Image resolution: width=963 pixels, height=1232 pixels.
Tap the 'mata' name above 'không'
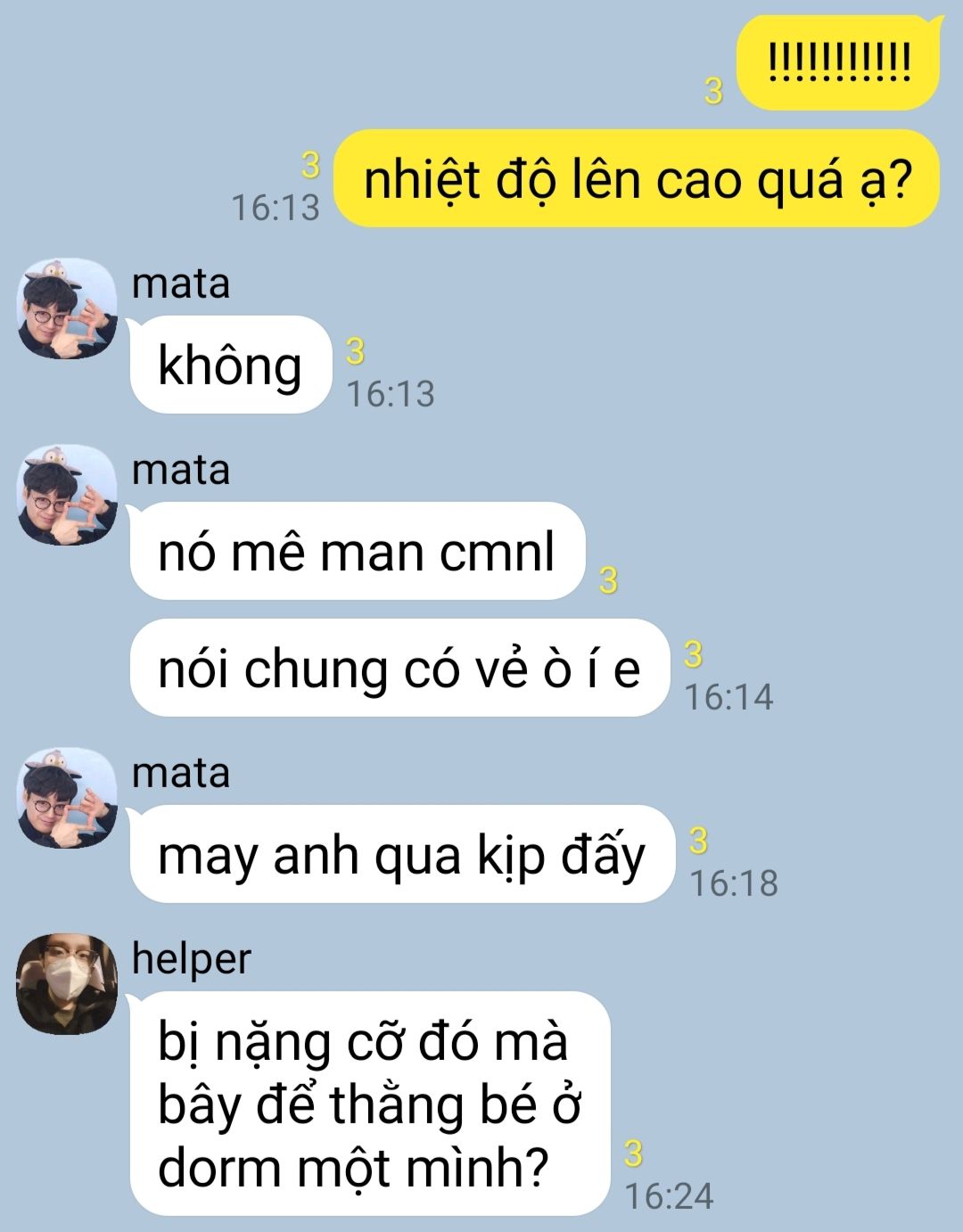coord(181,283)
